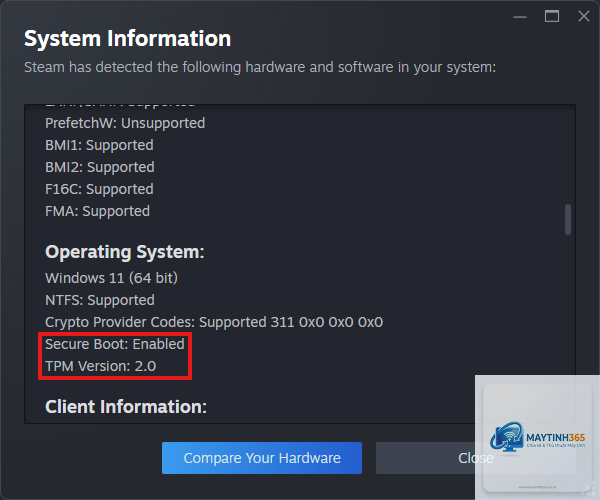Close window using the X icon
The image size is (600, 500).
point(584,16)
